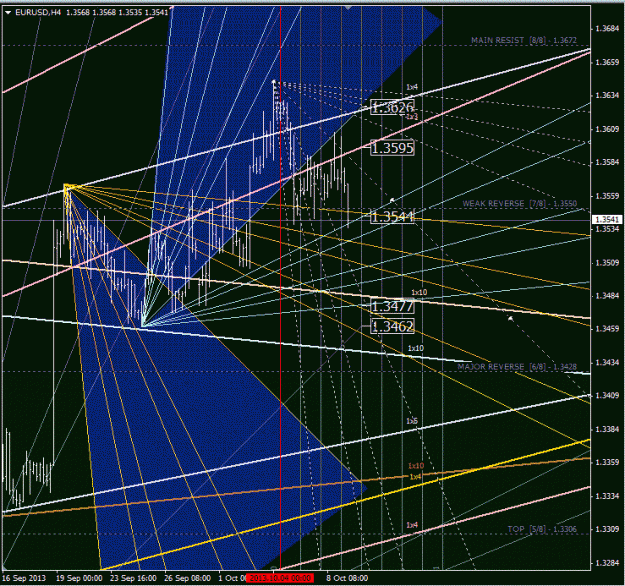
Task: Click the 1.3409 value on the price scale
Action: pos(607,395)
